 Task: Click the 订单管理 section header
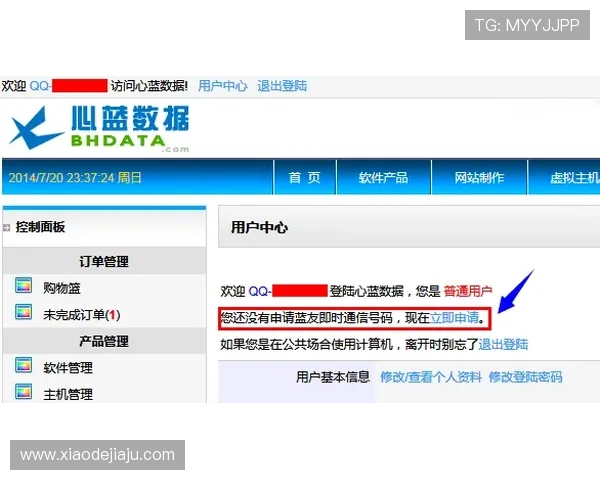click(x=104, y=262)
